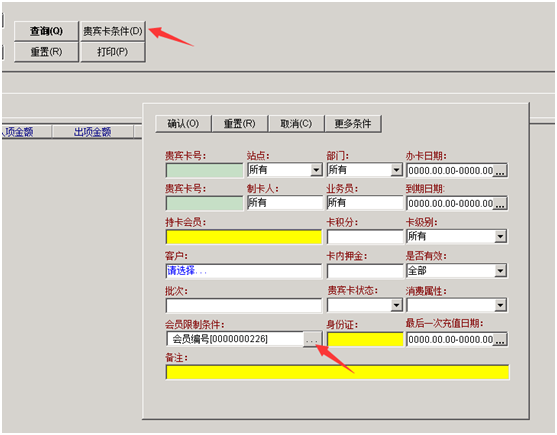Click the 打印(P) button
Screen dimensions: 557x435
pyautogui.click(x=113, y=52)
